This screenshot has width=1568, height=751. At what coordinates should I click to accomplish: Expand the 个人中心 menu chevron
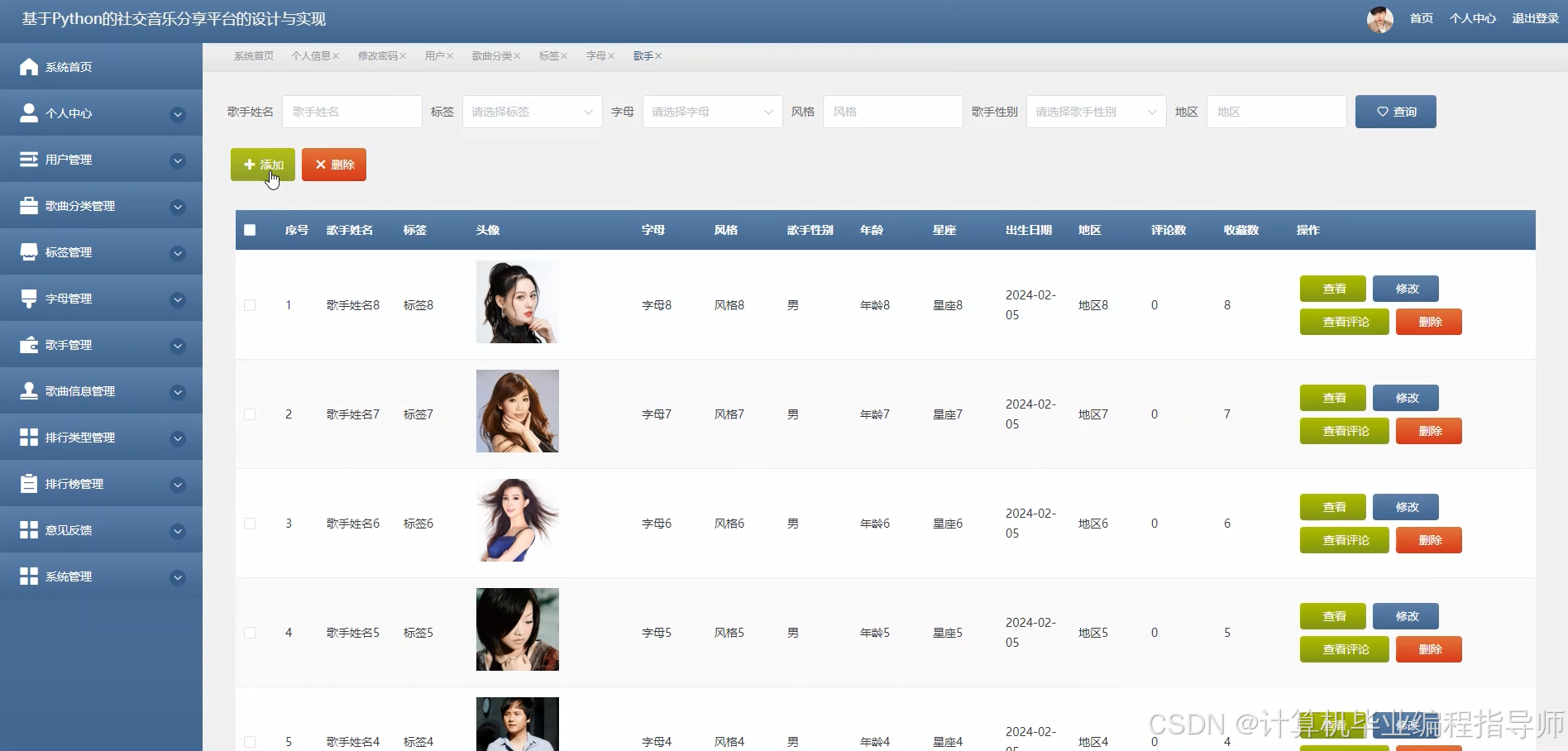pyautogui.click(x=177, y=114)
